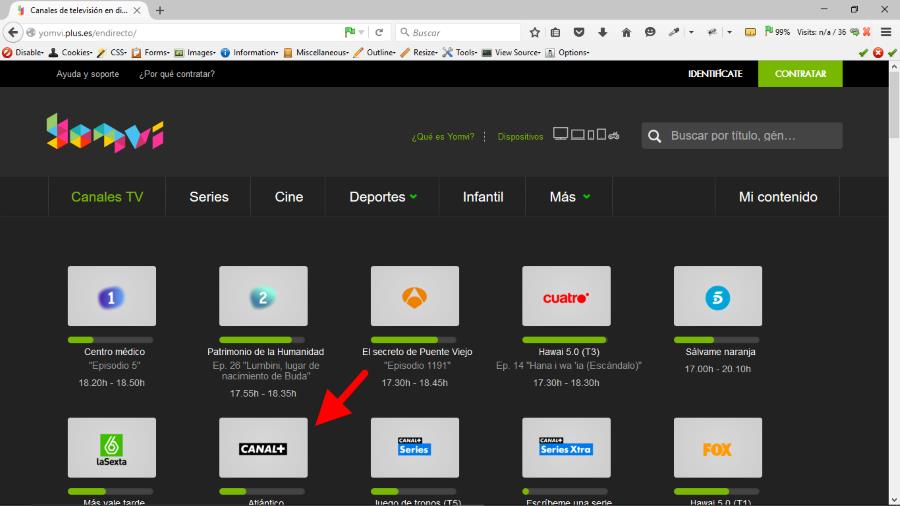Save page to Pocket icon
Screen dimensions: 900x506
pyautogui.click(x=579, y=33)
